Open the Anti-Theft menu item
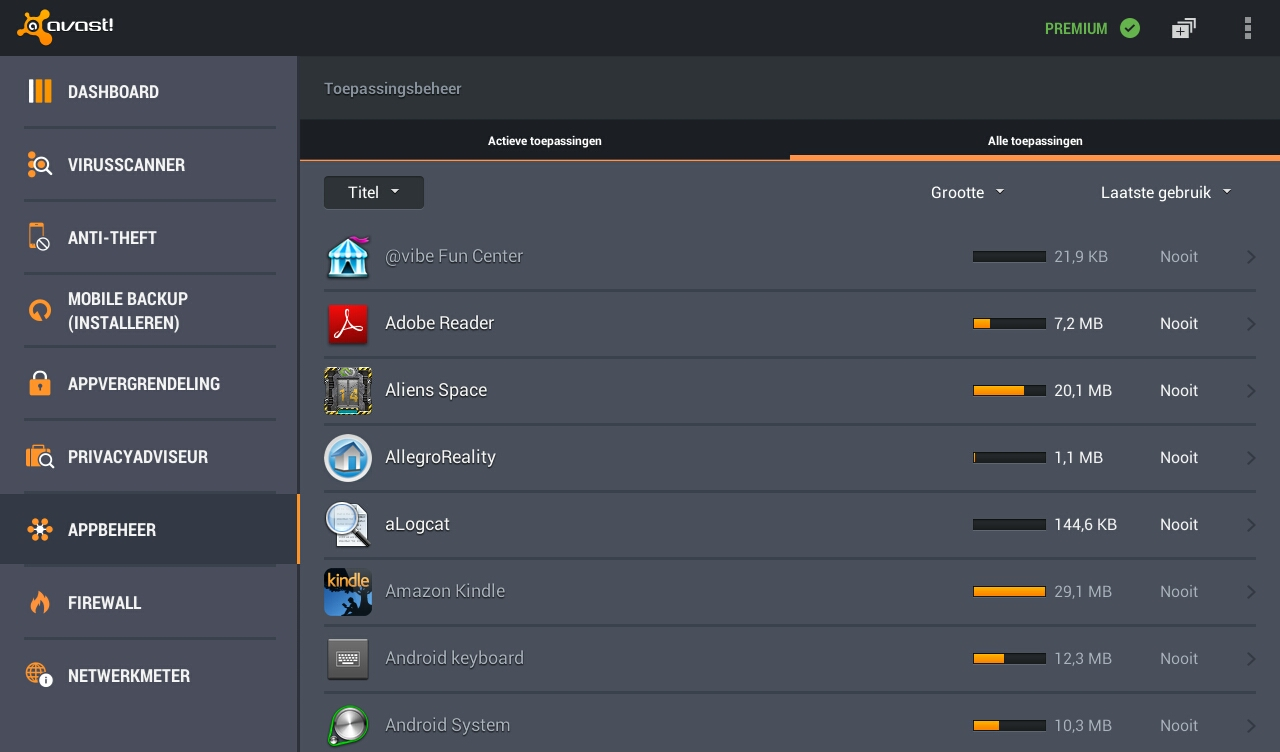 (x=149, y=238)
